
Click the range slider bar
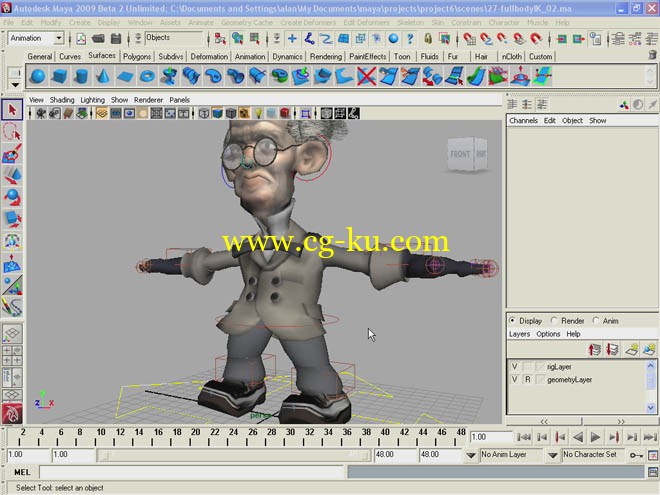click(x=234, y=455)
